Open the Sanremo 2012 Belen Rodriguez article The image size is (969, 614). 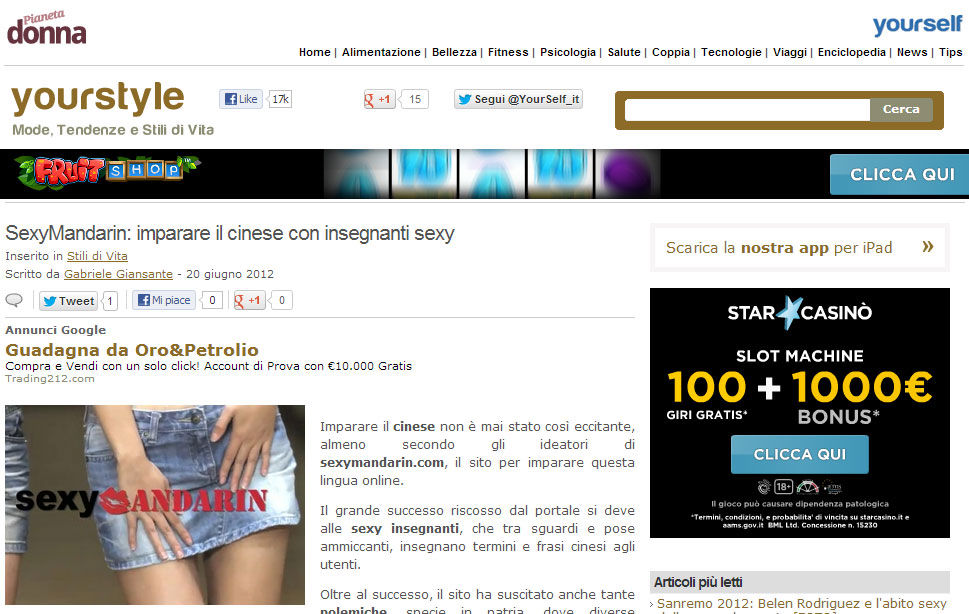click(x=802, y=605)
